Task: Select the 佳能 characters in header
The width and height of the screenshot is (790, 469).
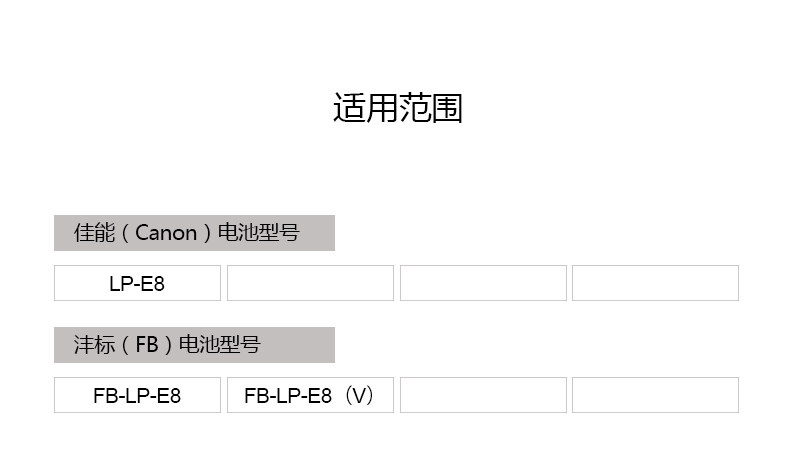Action: pyautogui.click(x=91, y=233)
